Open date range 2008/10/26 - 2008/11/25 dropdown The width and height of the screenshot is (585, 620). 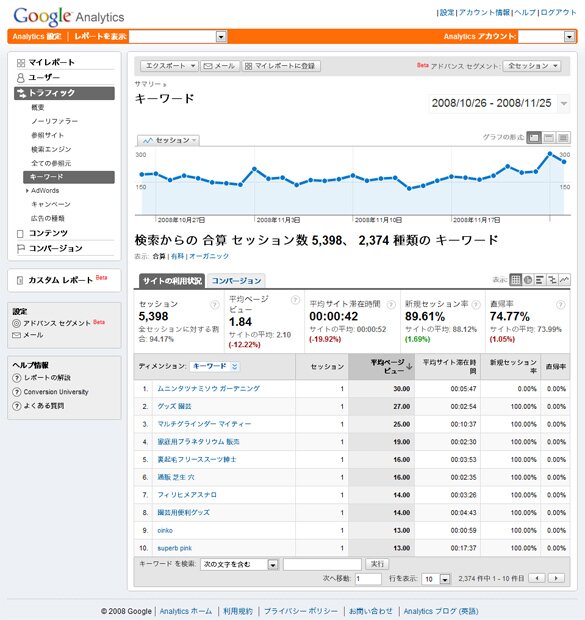click(499, 104)
